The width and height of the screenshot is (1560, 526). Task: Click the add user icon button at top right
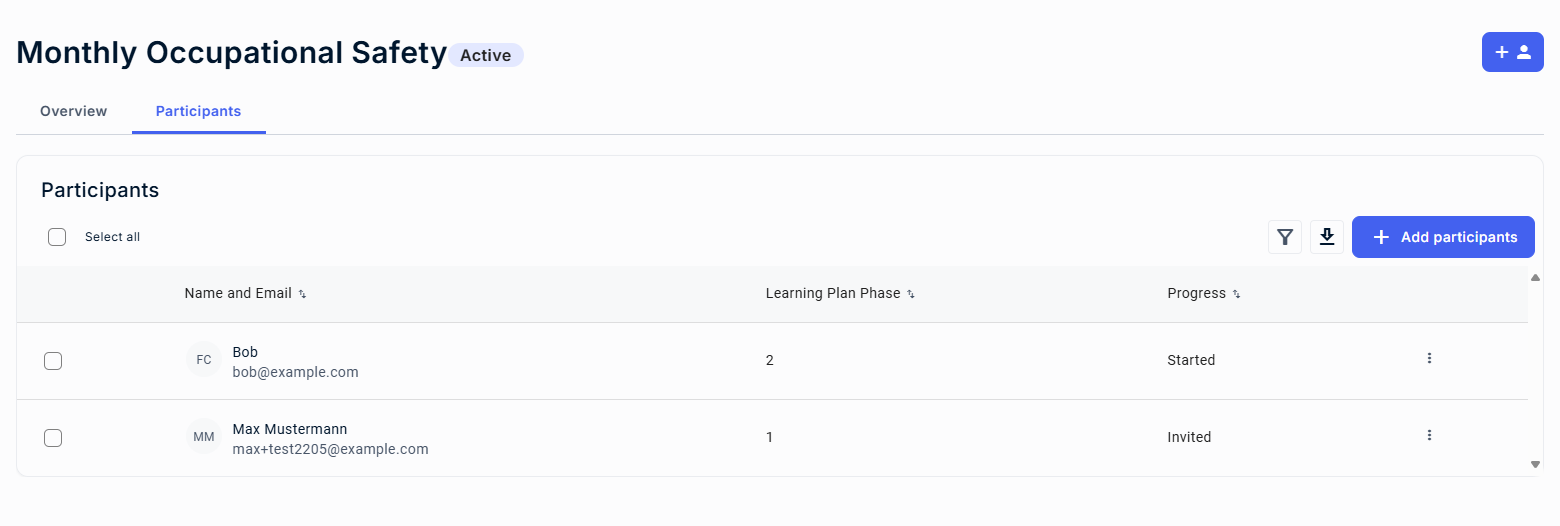1512,52
